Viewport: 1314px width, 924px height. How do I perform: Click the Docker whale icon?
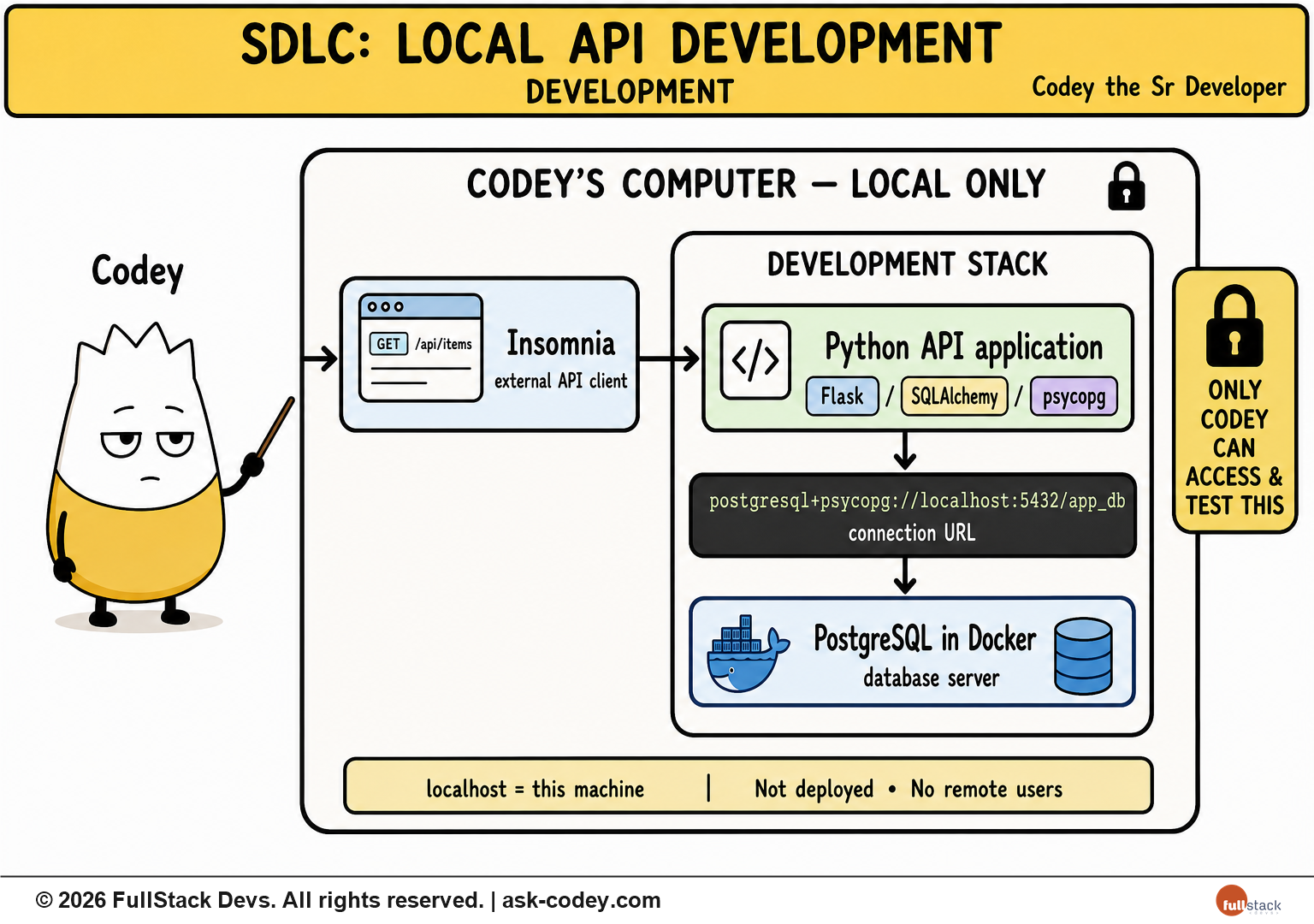pyautogui.click(x=747, y=654)
